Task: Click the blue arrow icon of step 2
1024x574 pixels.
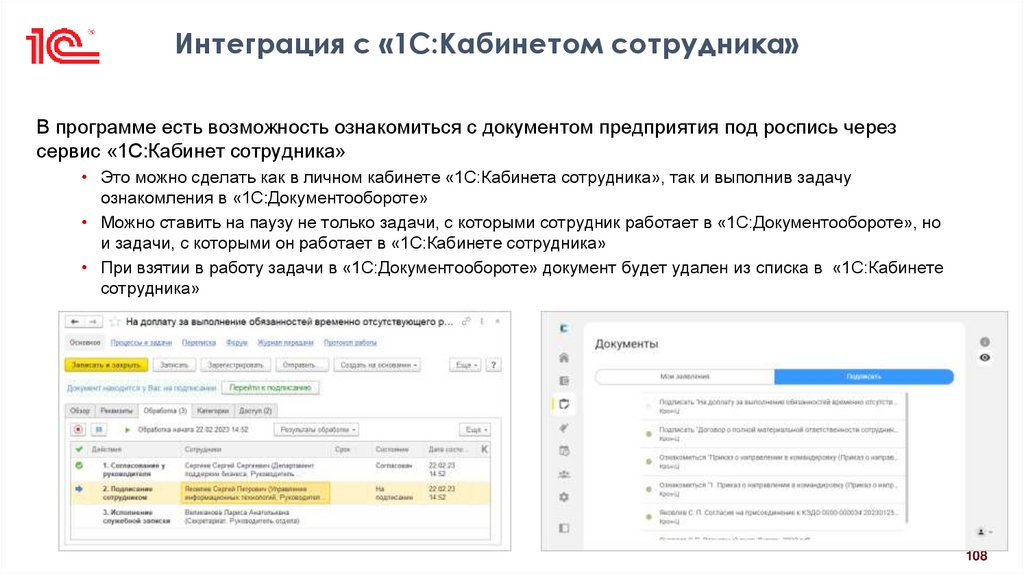Action: point(79,489)
